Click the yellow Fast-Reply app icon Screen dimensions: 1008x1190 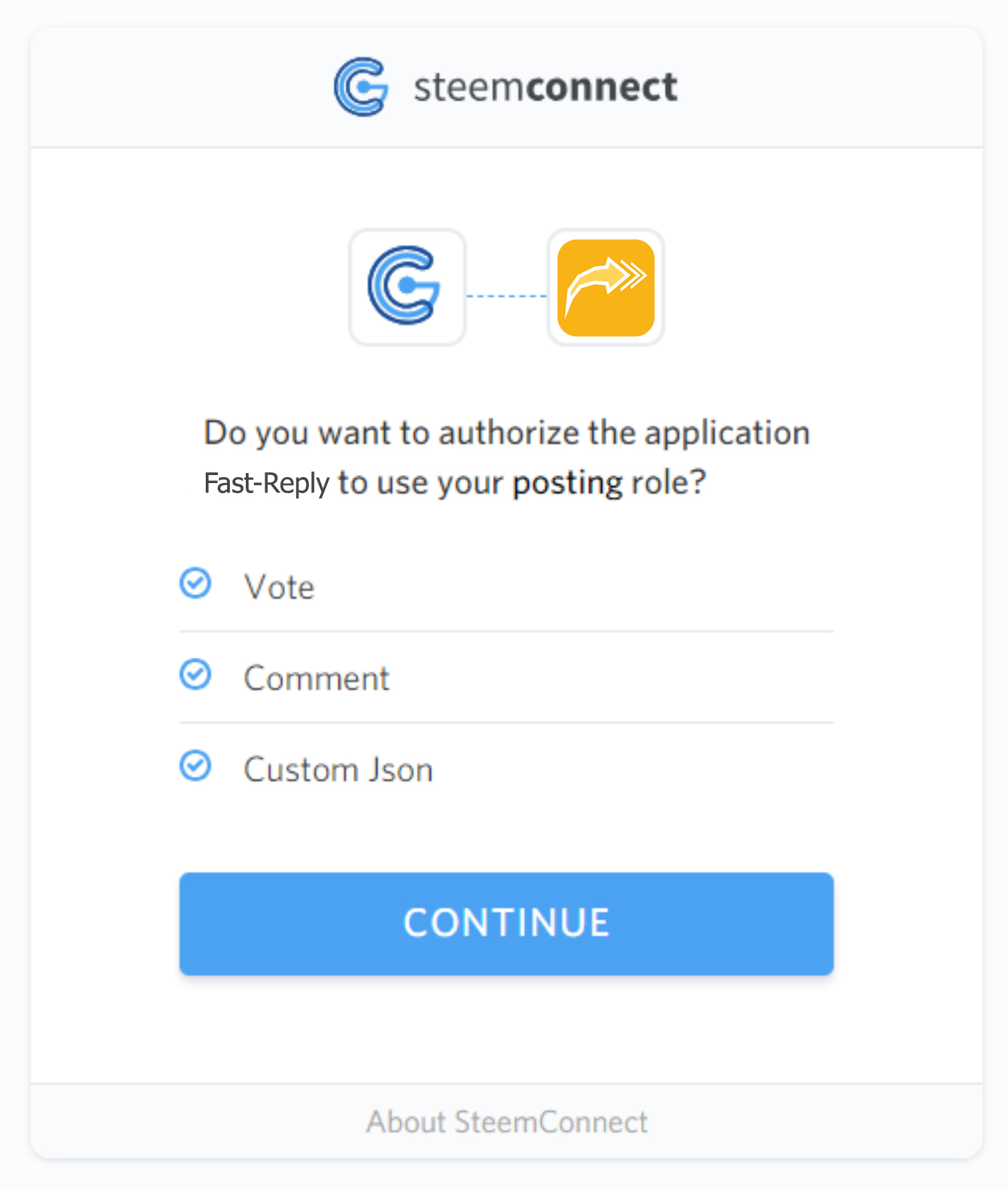pos(605,287)
